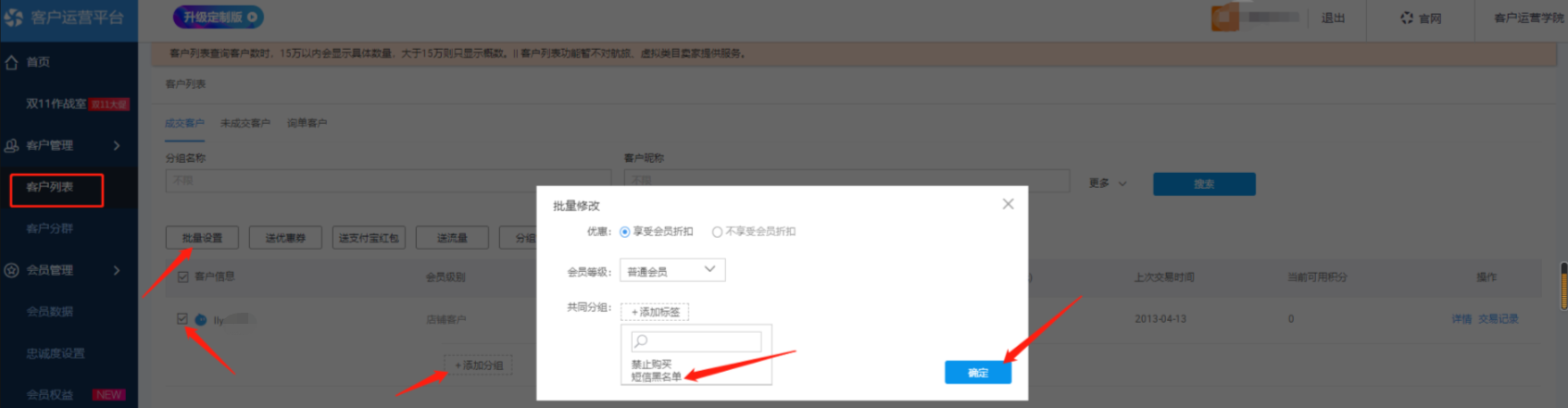Close the 批量修改 dialog
Viewport: 1568px width, 408px height.
pyautogui.click(x=1009, y=204)
